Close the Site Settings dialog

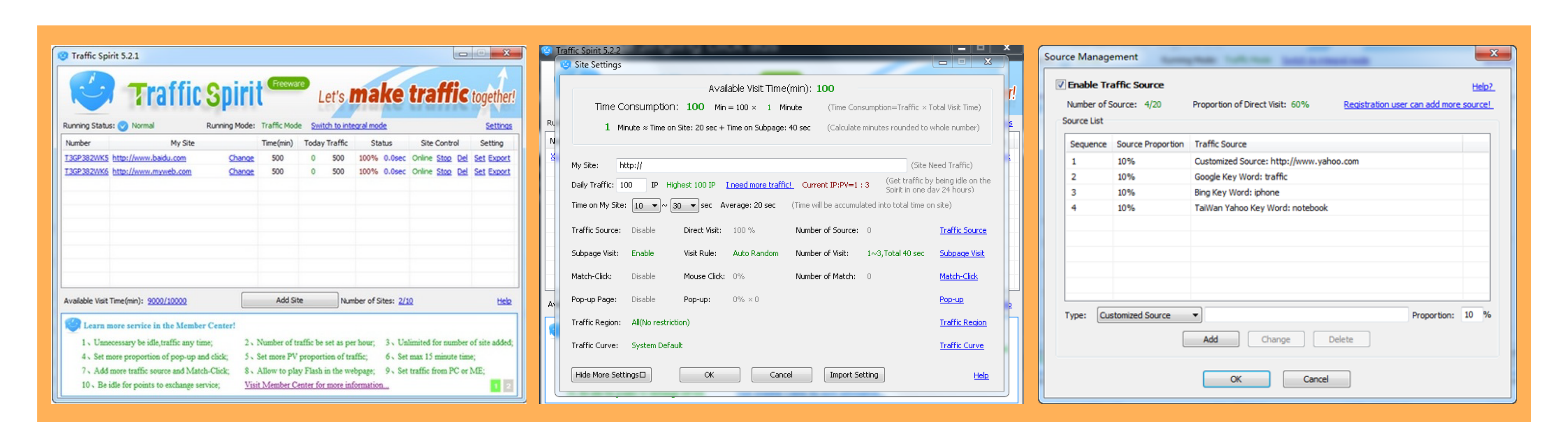[988, 61]
